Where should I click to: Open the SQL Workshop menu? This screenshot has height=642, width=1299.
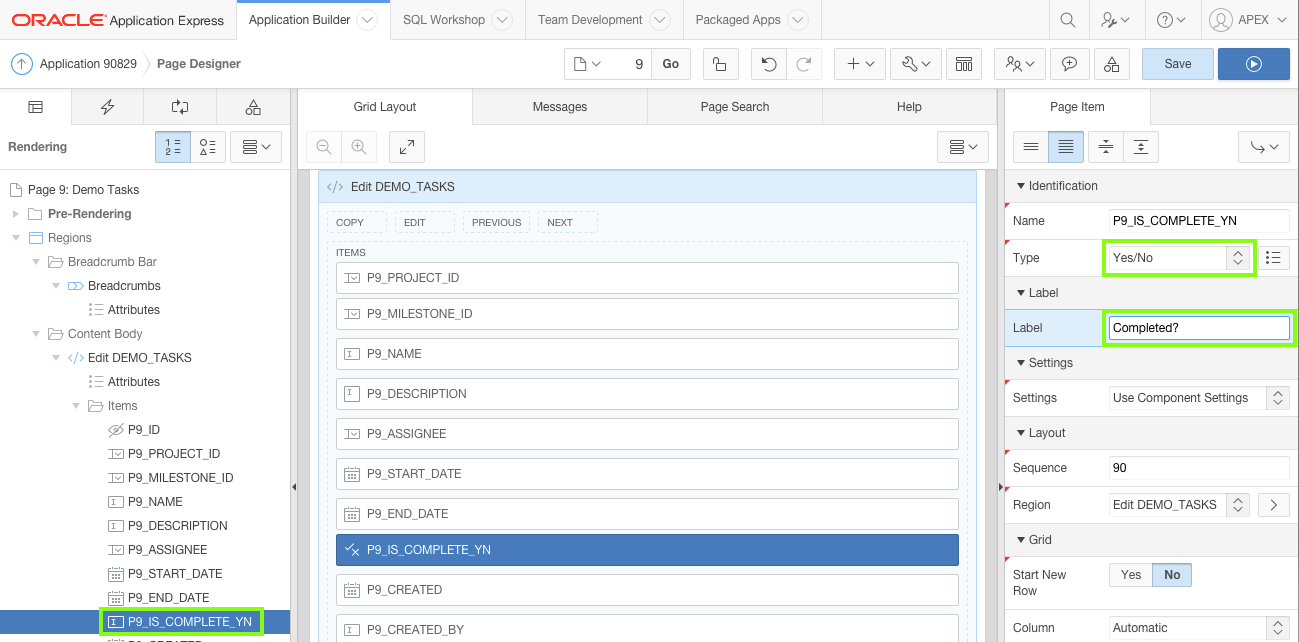pos(444,19)
